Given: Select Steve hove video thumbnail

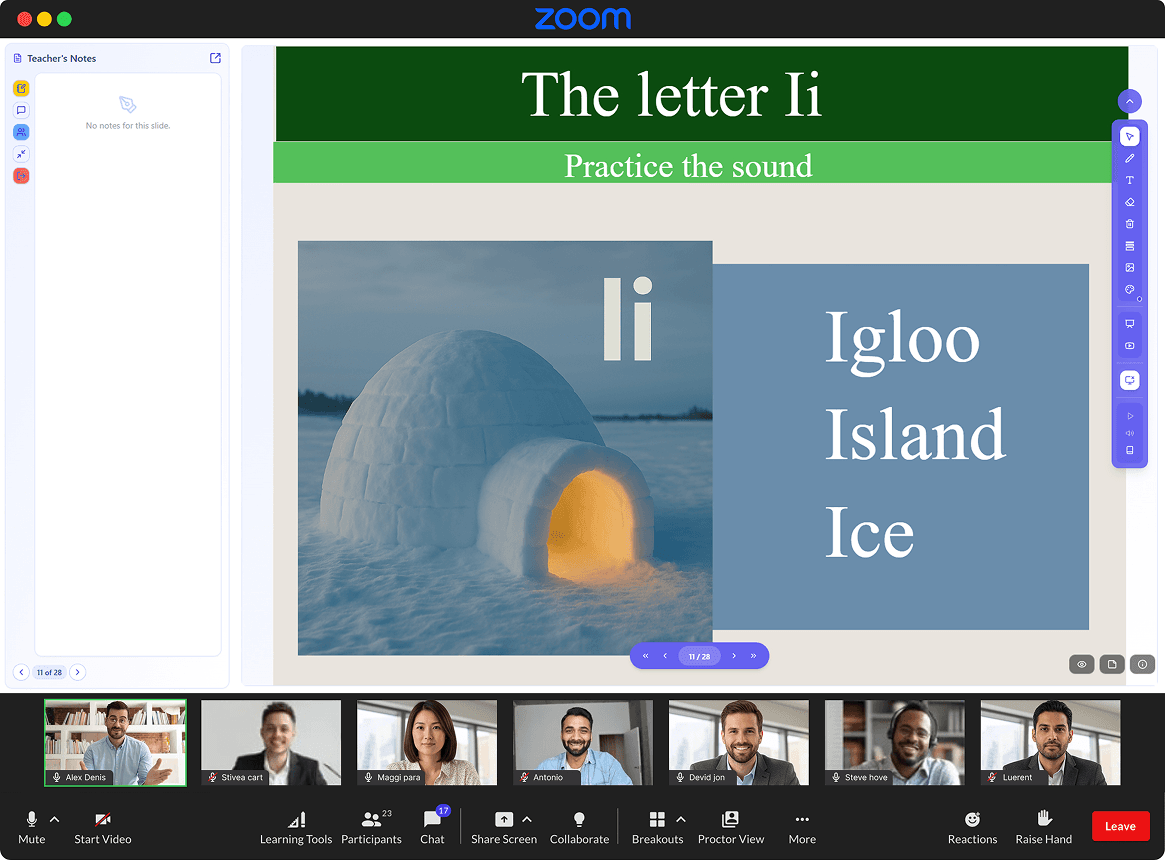Looking at the screenshot, I should [895, 742].
